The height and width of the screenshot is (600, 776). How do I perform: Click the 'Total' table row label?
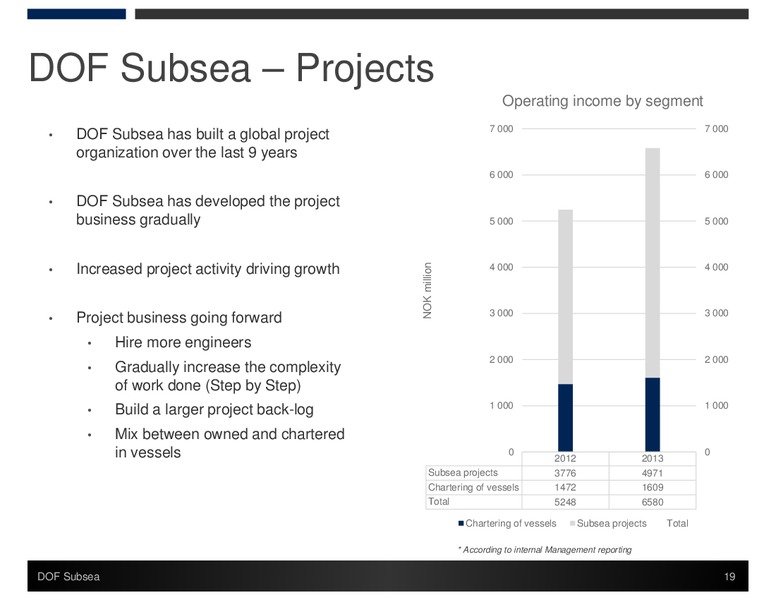[438, 501]
